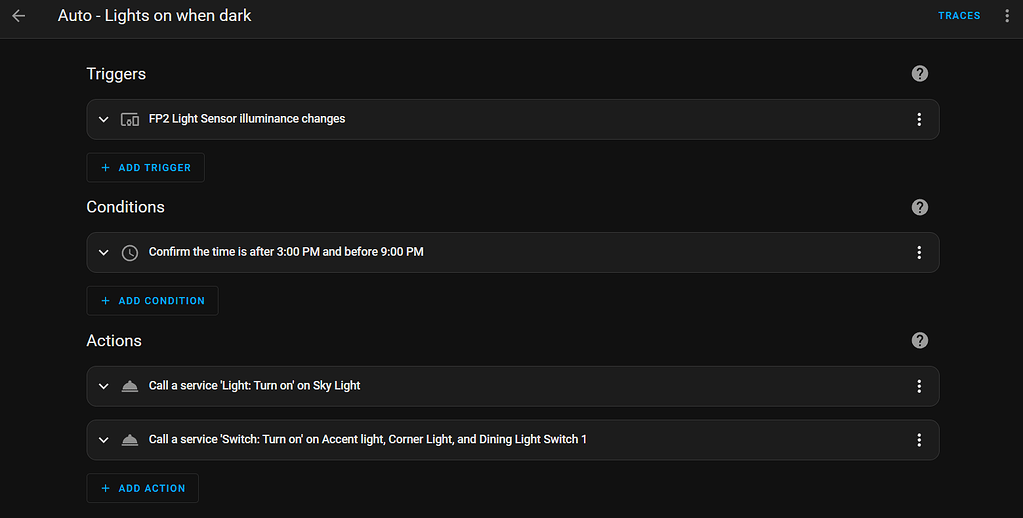Click the back arrow icon
The width and height of the screenshot is (1023, 518).
(x=18, y=16)
